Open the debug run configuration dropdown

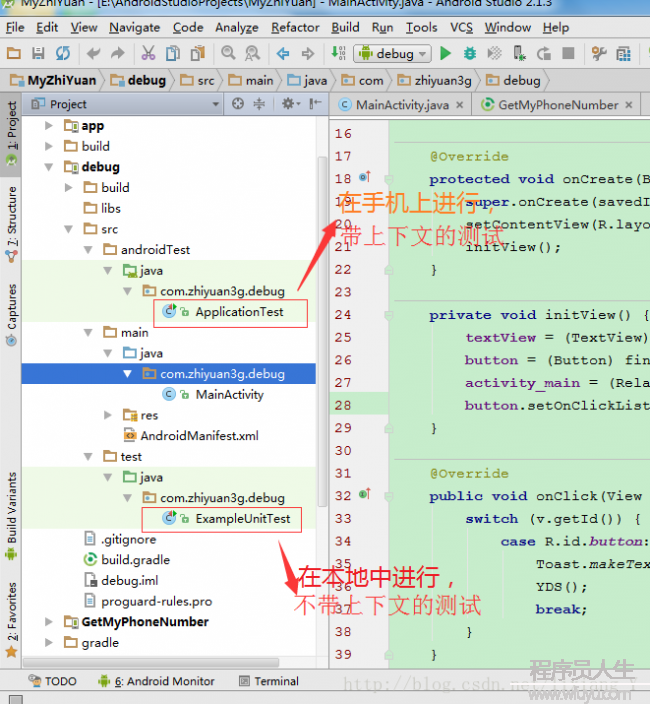(x=393, y=54)
